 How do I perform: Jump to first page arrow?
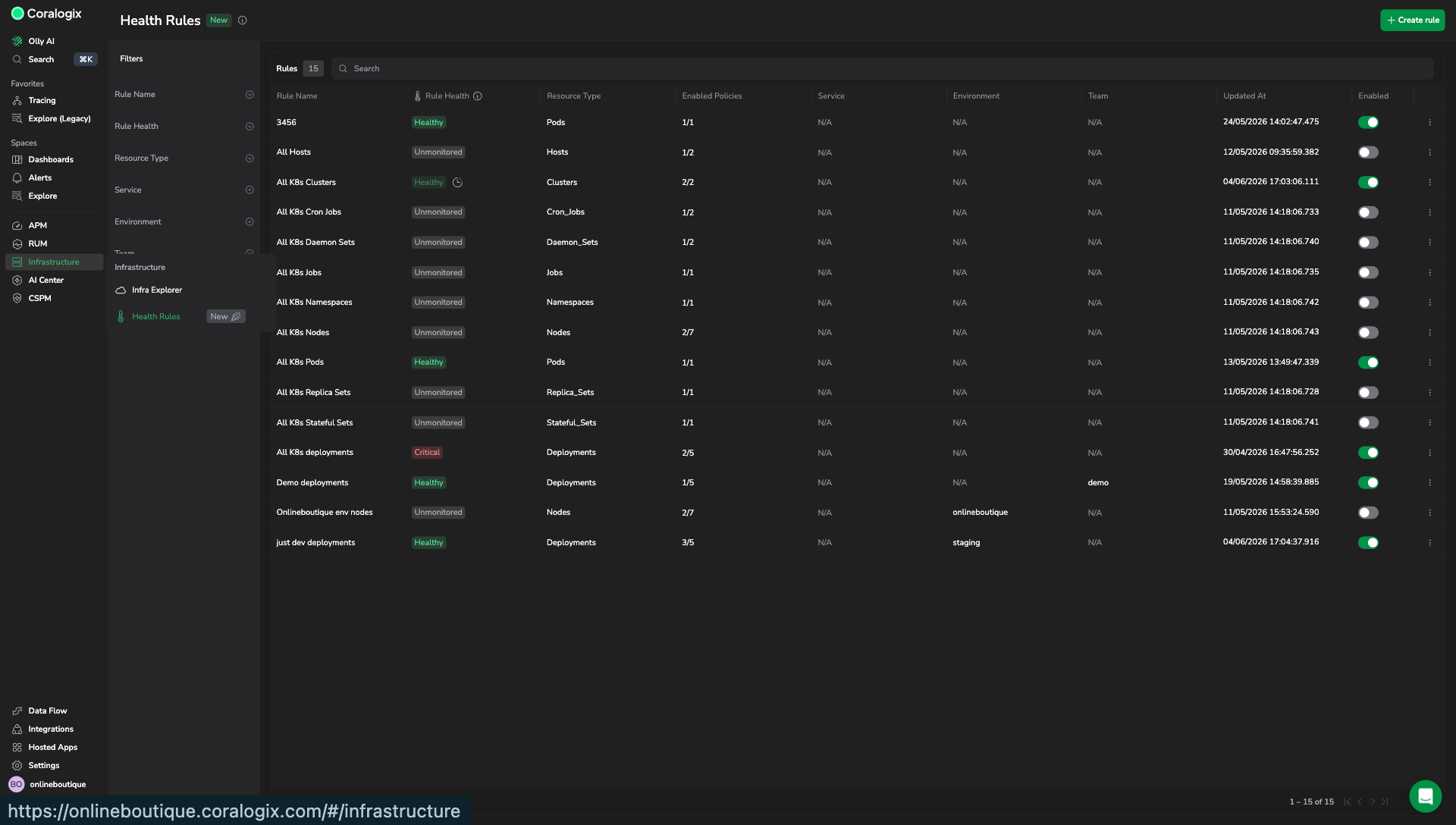tap(1348, 801)
